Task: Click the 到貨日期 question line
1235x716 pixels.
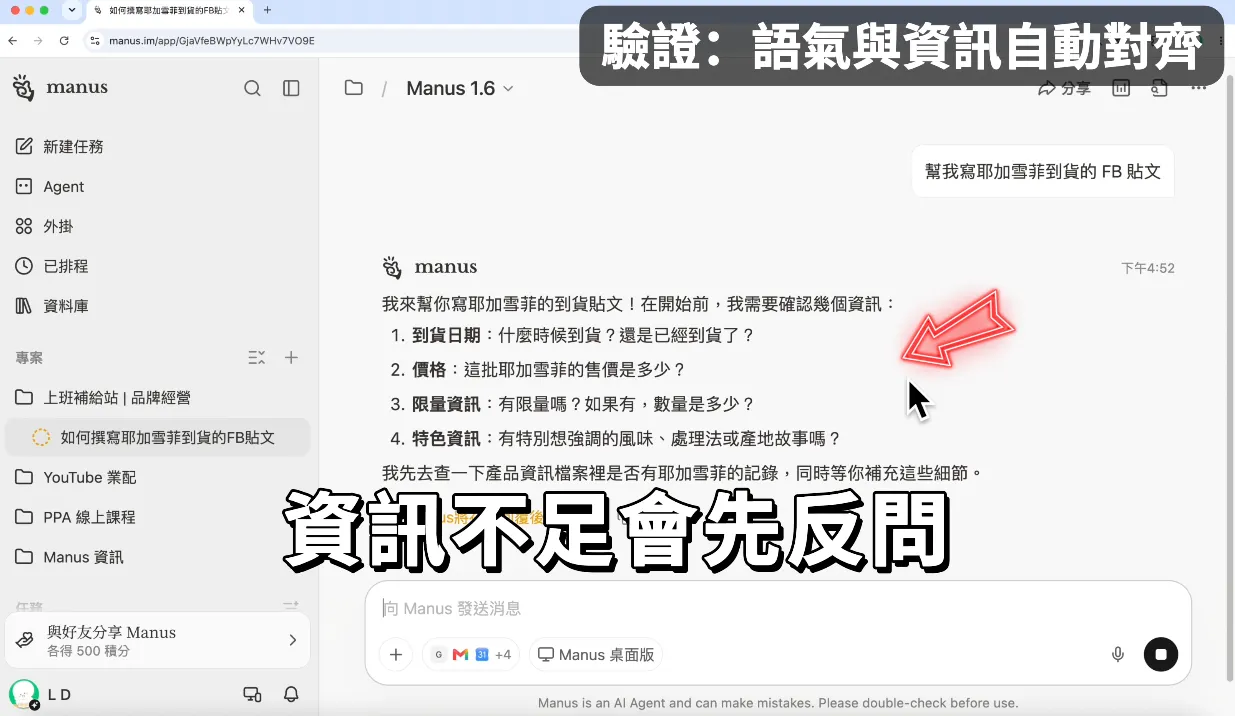Action: pyautogui.click(x=583, y=335)
